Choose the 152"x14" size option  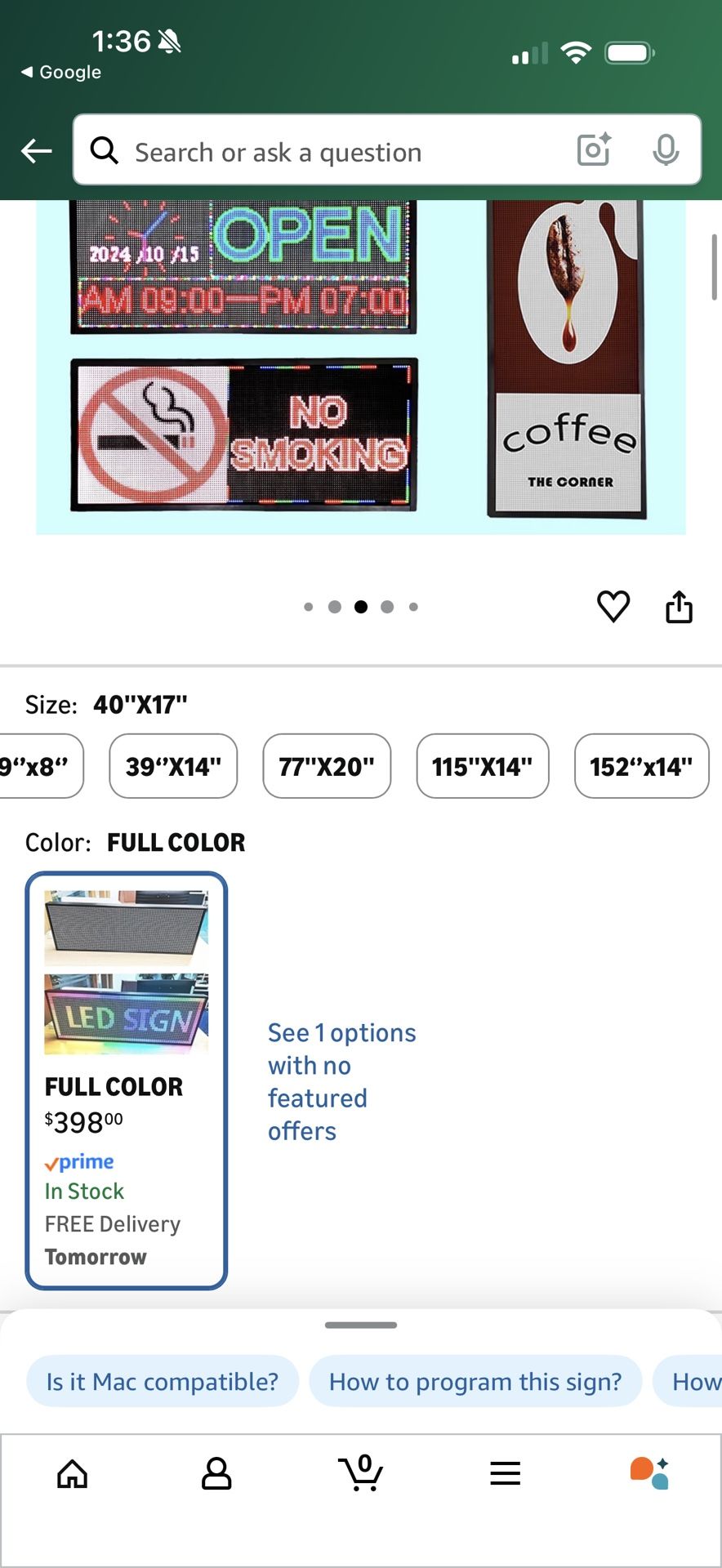pos(641,766)
